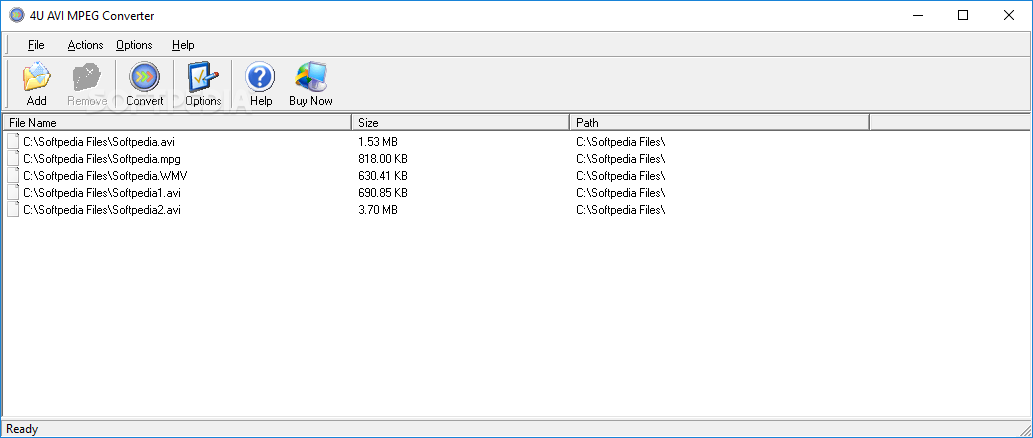Click the Path cell of the Softpedia.avi row
1033x438 pixels.
621,142
